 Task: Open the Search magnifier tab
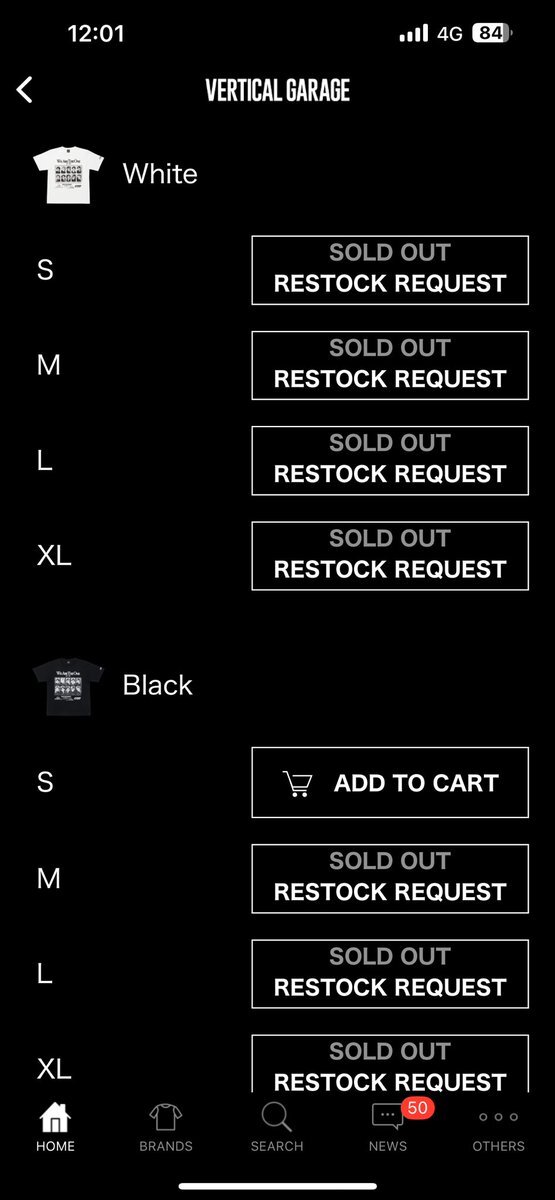(276, 1117)
